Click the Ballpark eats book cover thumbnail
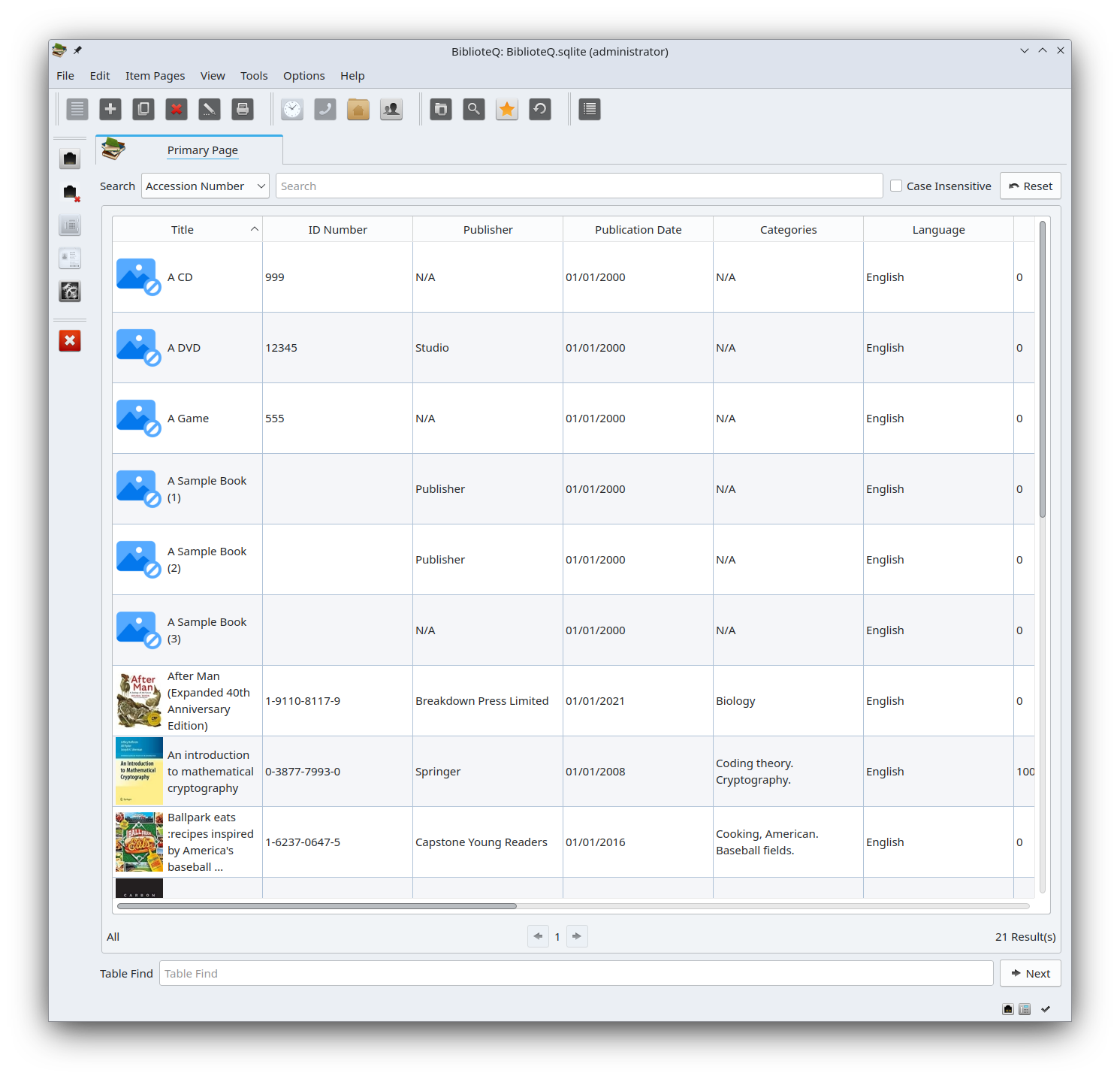This screenshot has height=1079, width=1120. point(139,842)
